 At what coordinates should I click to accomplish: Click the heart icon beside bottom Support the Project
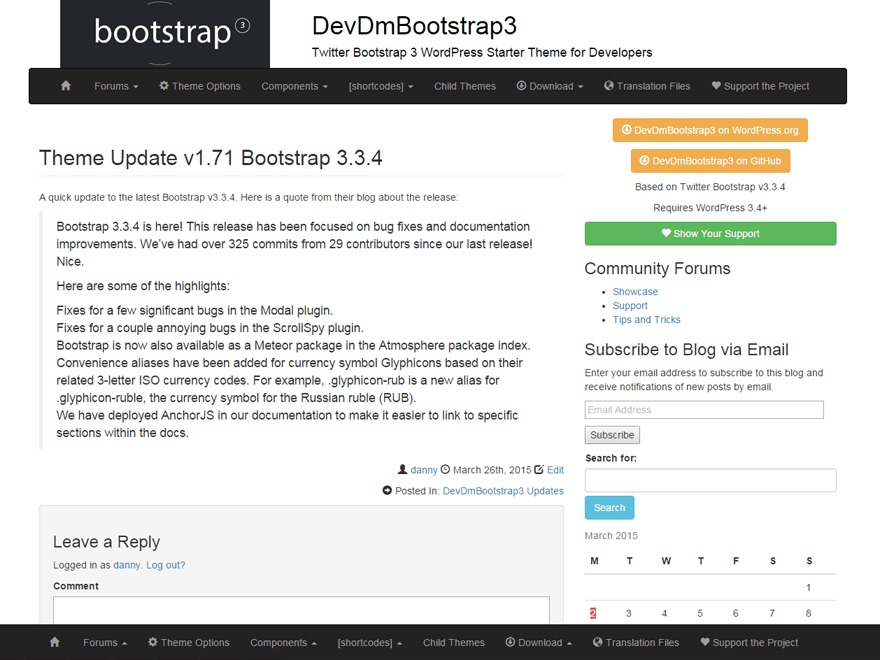click(x=705, y=641)
